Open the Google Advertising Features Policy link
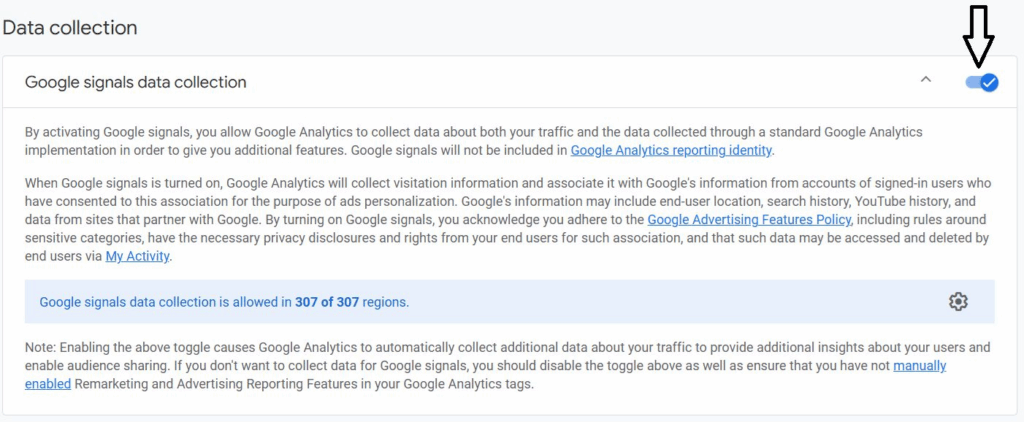1024x422 pixels. tap(749, 219)
